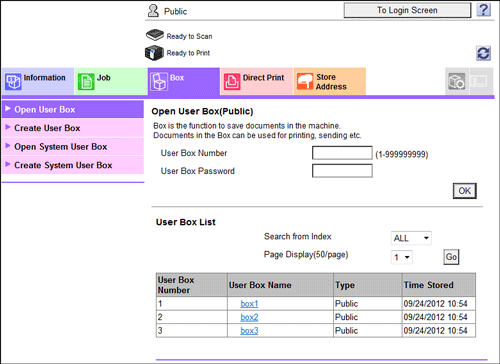Click the To Login Screen button
Viewport: 500px width, 364px height.
tap(407, 10)
